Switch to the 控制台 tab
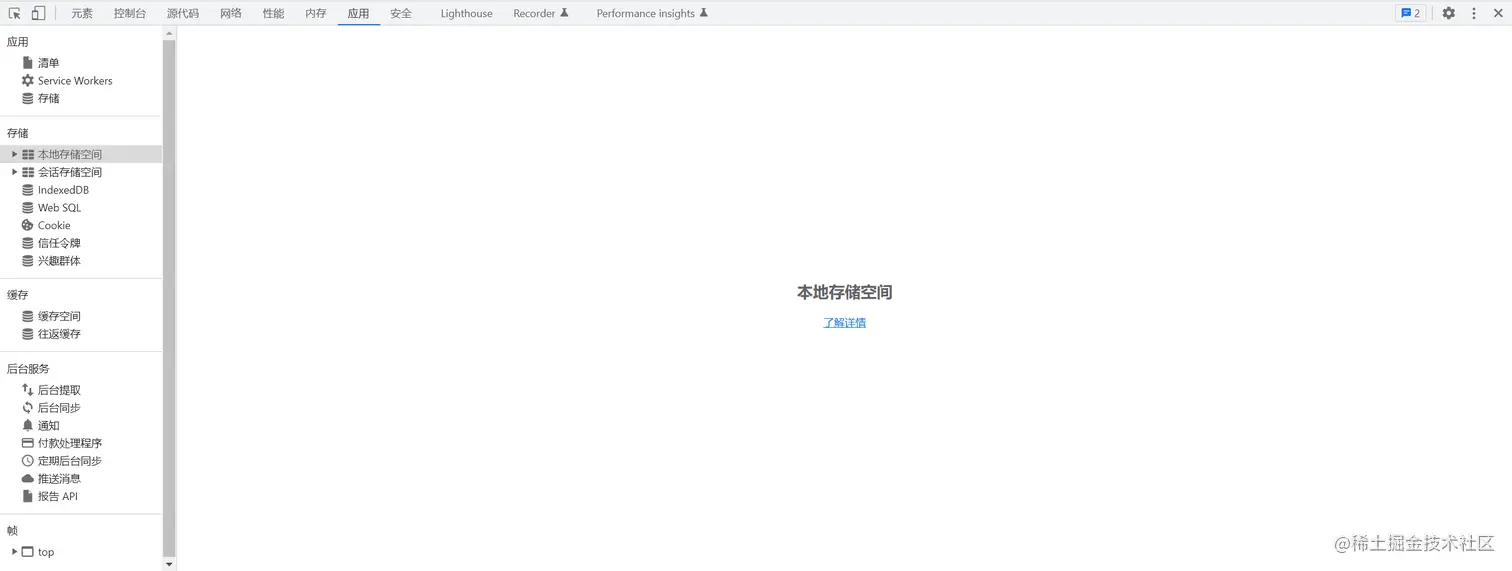Screen dimensions: 1512x571 [130, 13]
